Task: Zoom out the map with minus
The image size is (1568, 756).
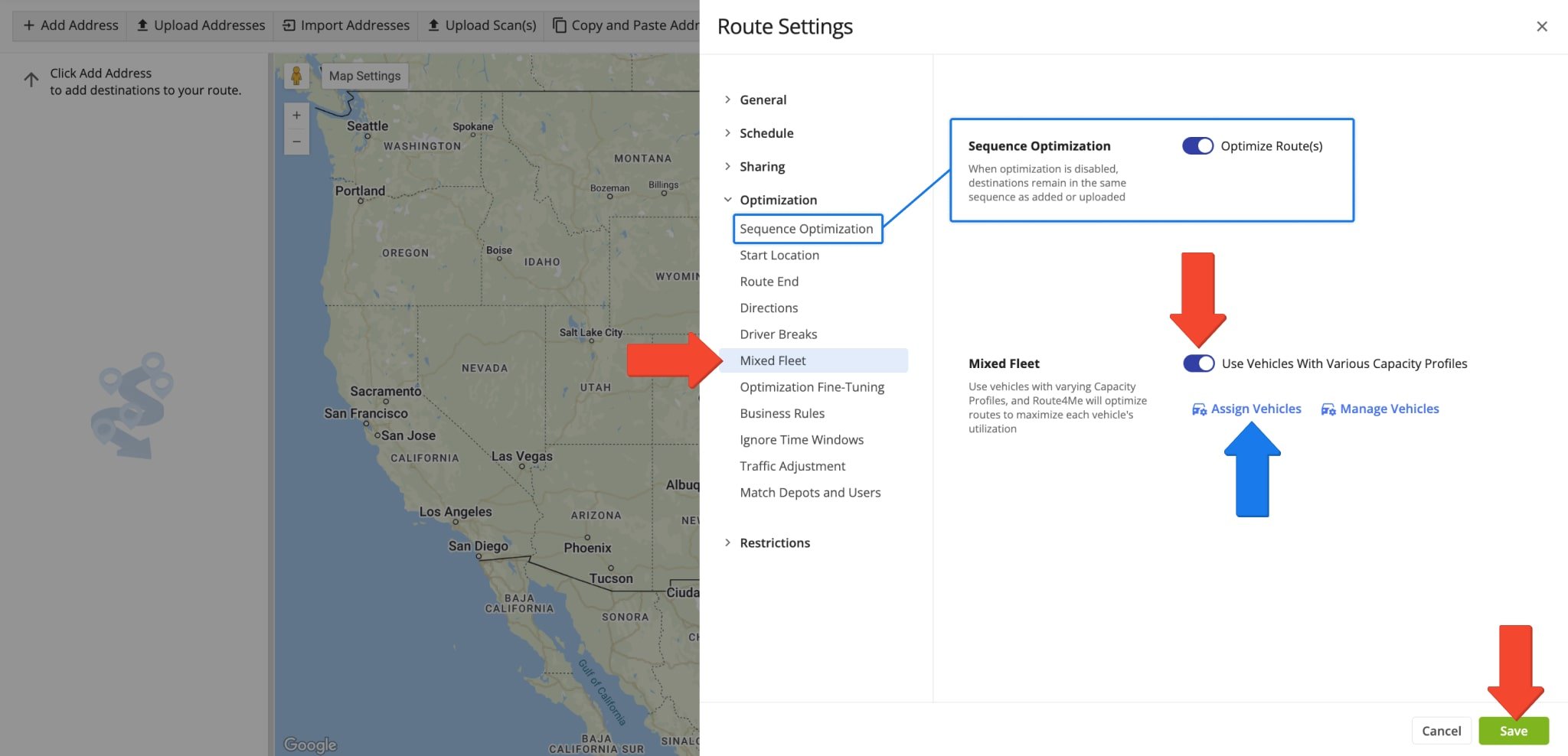Action: pyautogui.click(x=296, y=142)
